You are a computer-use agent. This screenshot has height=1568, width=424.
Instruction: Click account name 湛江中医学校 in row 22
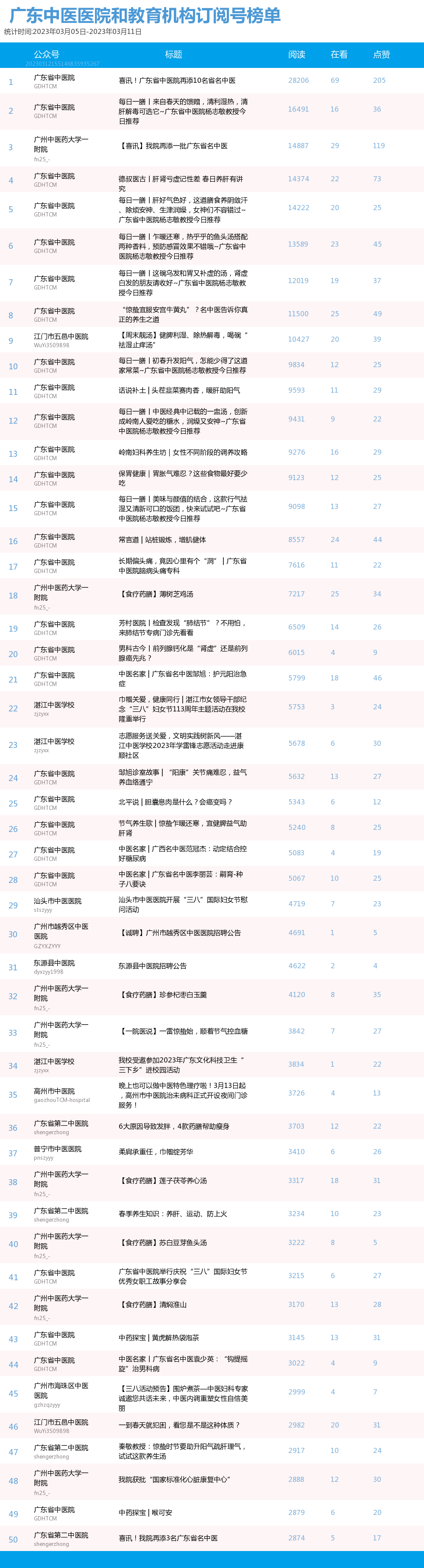click(54, 705)
